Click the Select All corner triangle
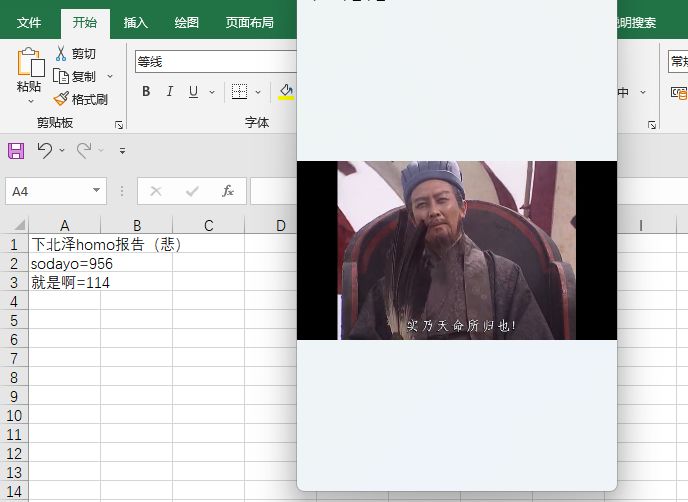The image size is (688, 502). click(x=19, y=226)
